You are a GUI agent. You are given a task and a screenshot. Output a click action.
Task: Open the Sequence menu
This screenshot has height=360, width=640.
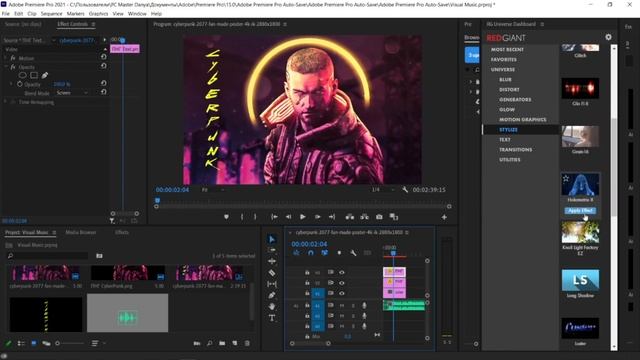tap(51, 13)
